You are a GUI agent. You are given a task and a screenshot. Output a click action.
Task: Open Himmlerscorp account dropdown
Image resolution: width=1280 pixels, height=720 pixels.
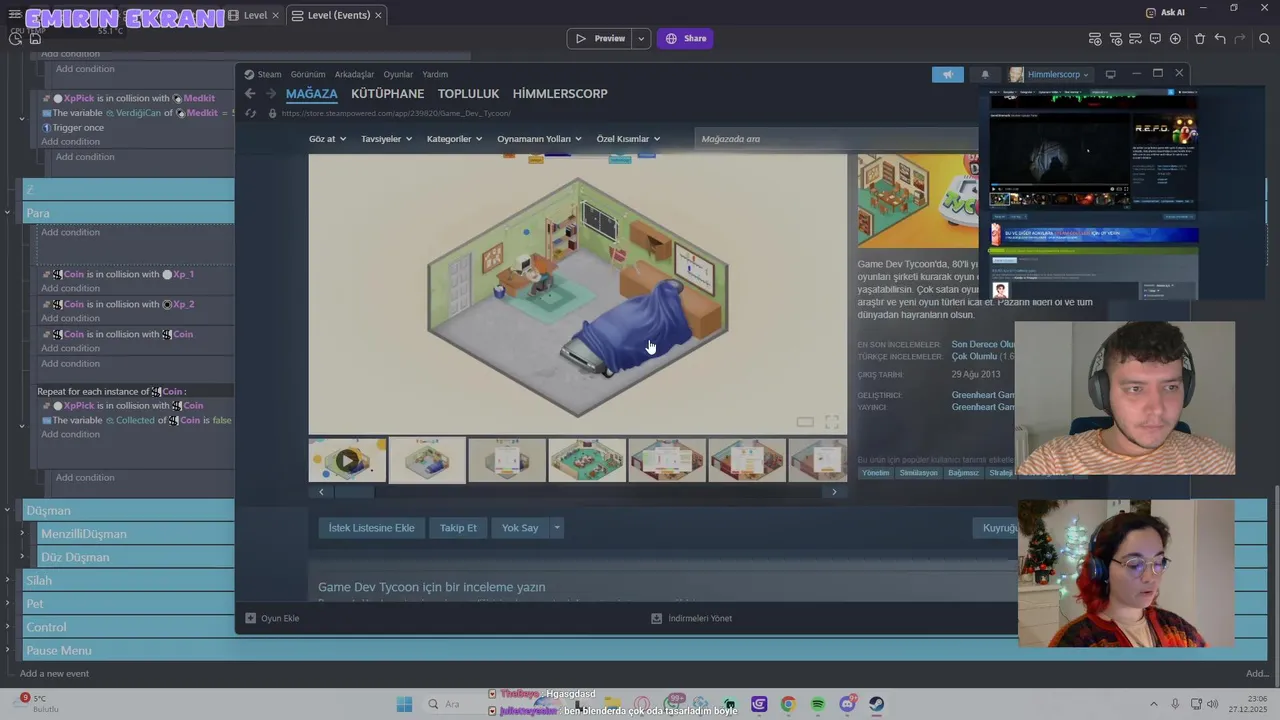pyautogui.click(x=1049, y=74)
